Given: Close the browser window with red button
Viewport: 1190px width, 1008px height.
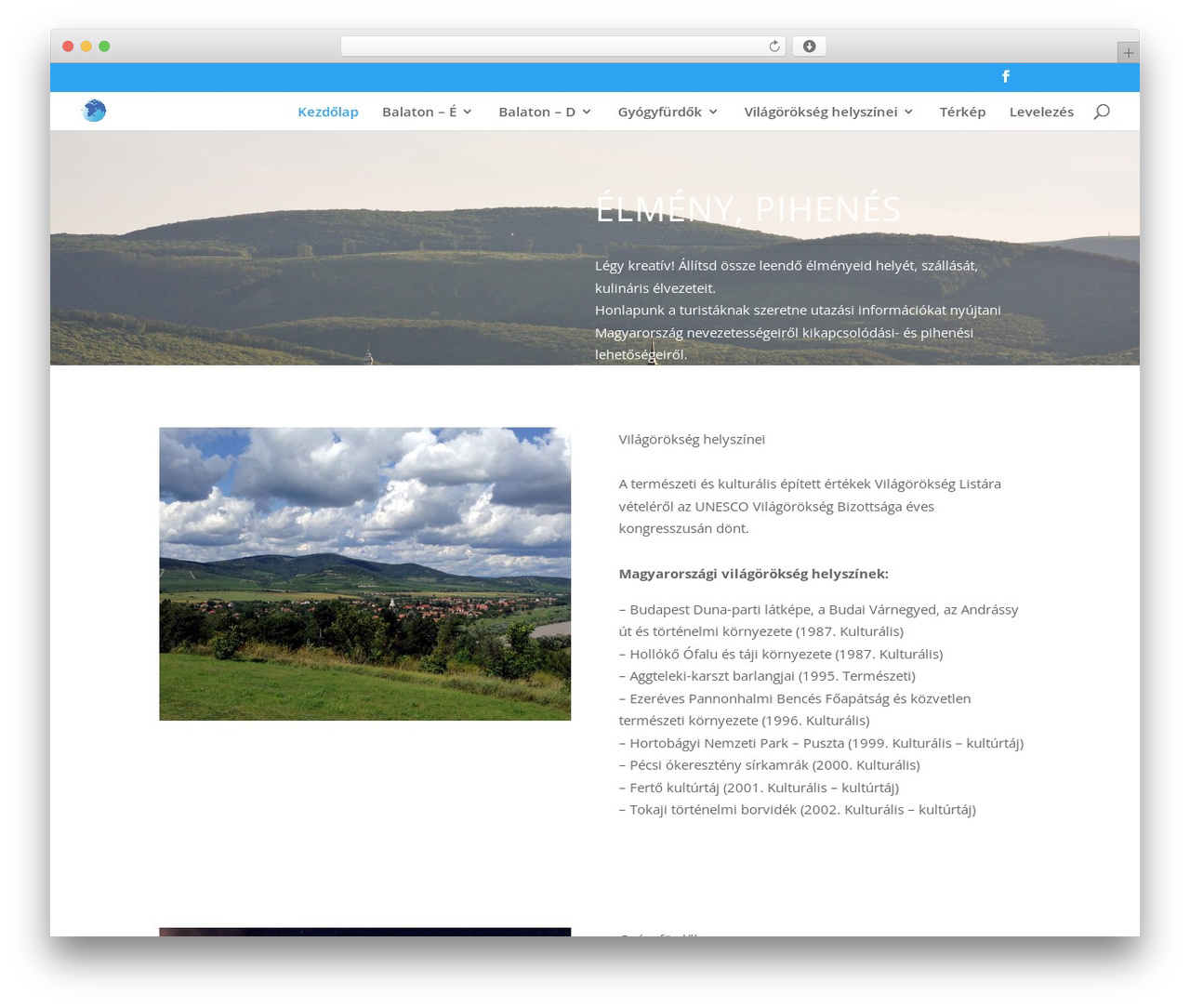Looking at the screenshot, I should click(x=68, y=46).
